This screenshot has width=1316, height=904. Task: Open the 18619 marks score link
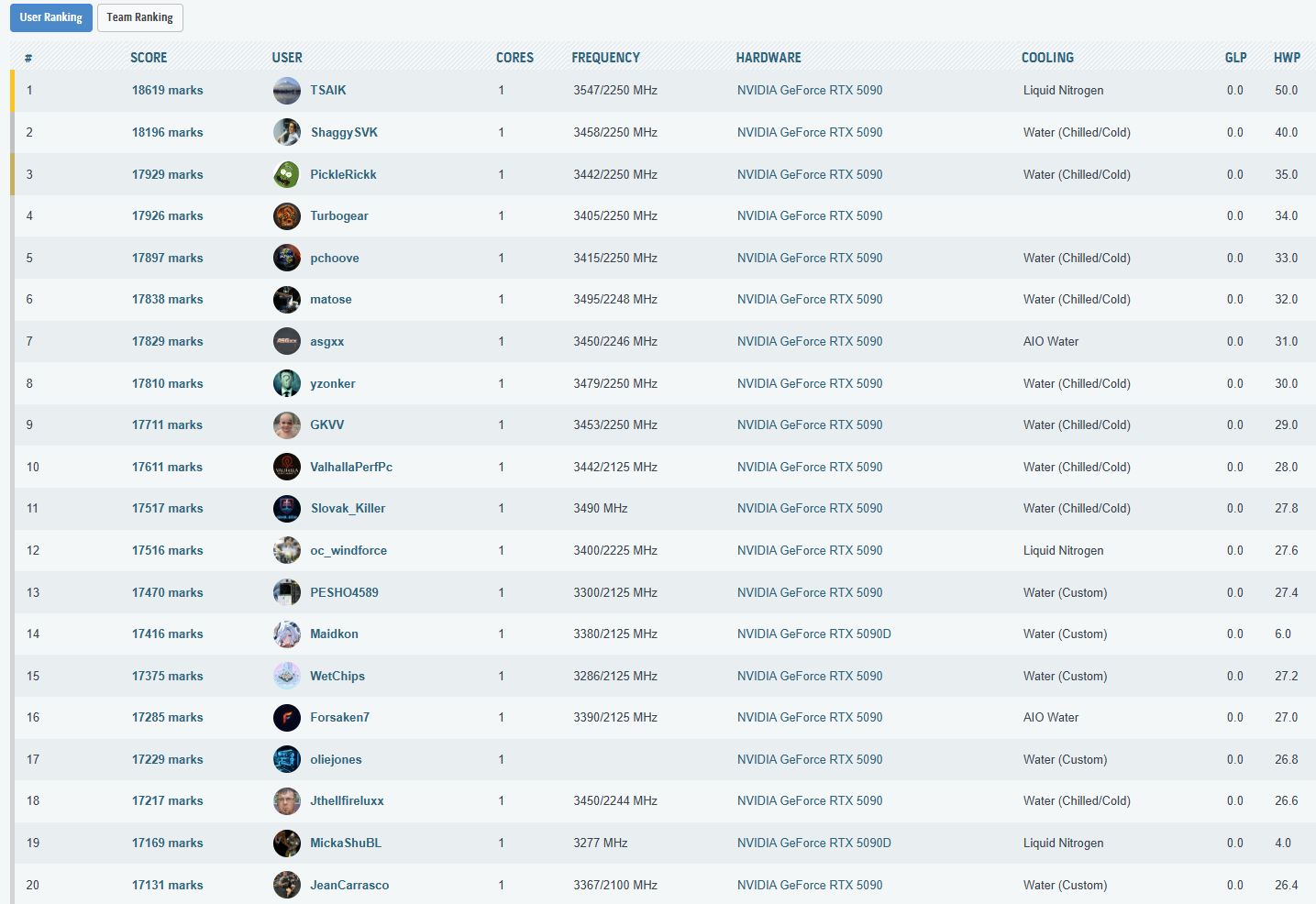click(167, 91)
